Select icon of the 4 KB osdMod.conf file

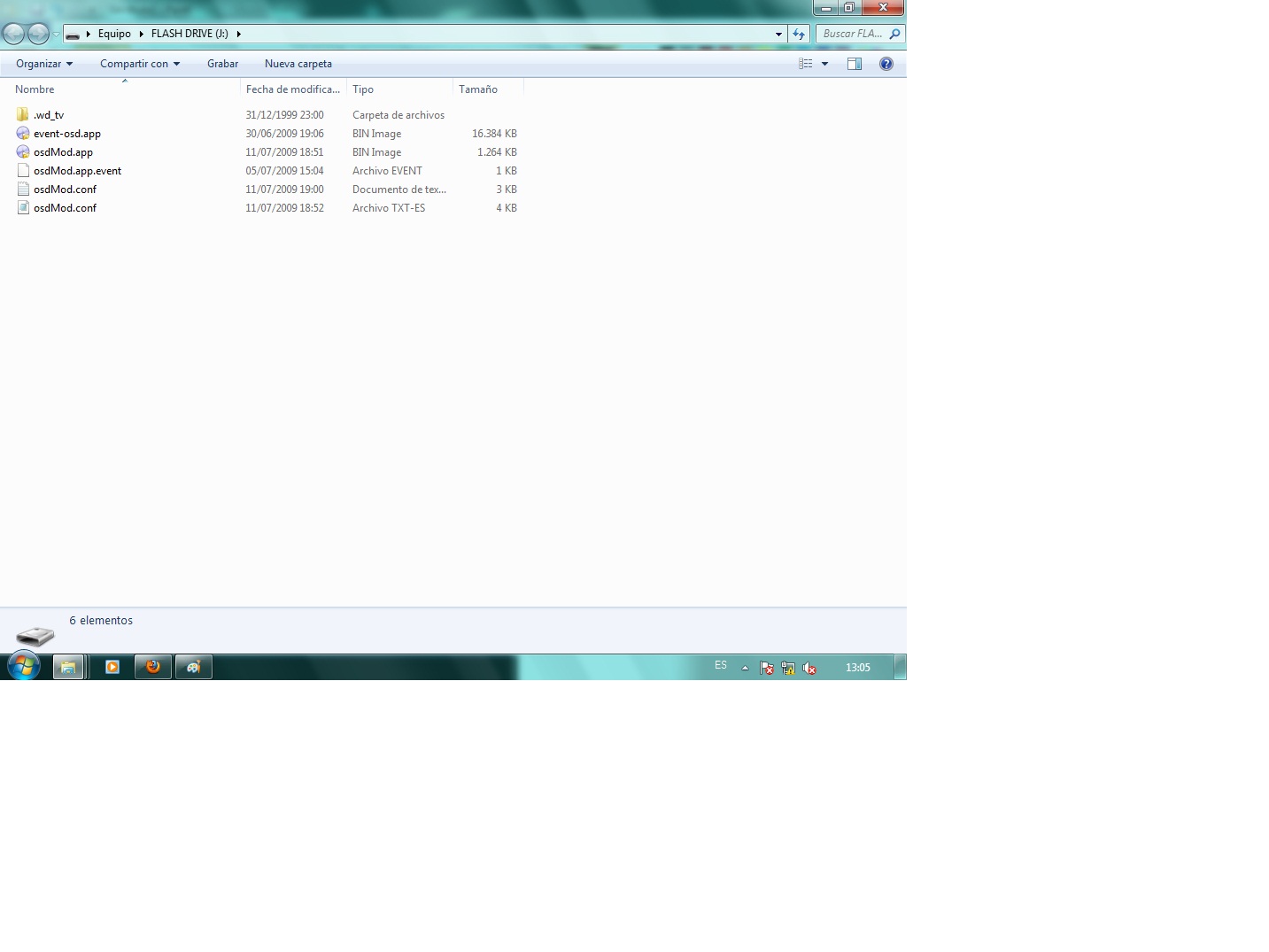(23, 208)
